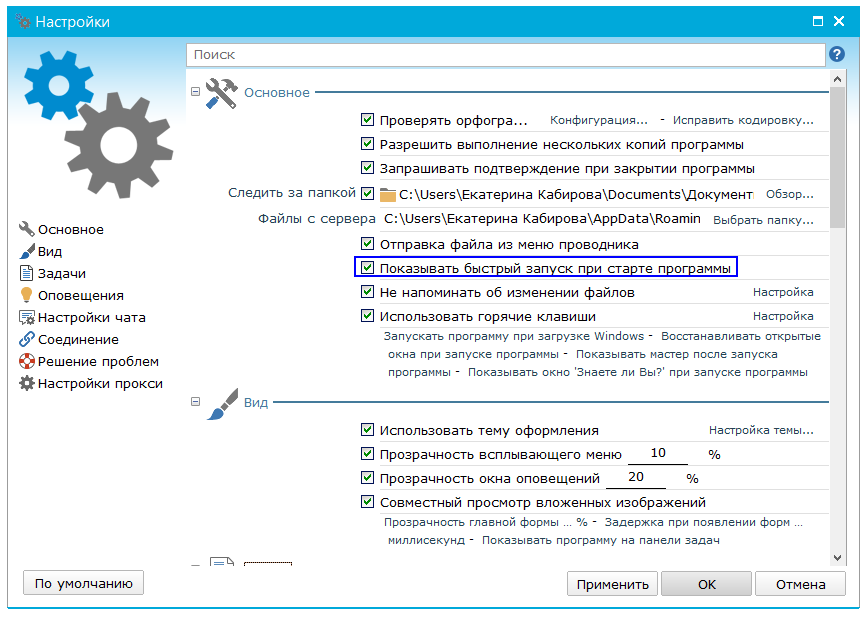
Task: Uncheck Проверять орфографию checkbox
Action: coord(368,120)
